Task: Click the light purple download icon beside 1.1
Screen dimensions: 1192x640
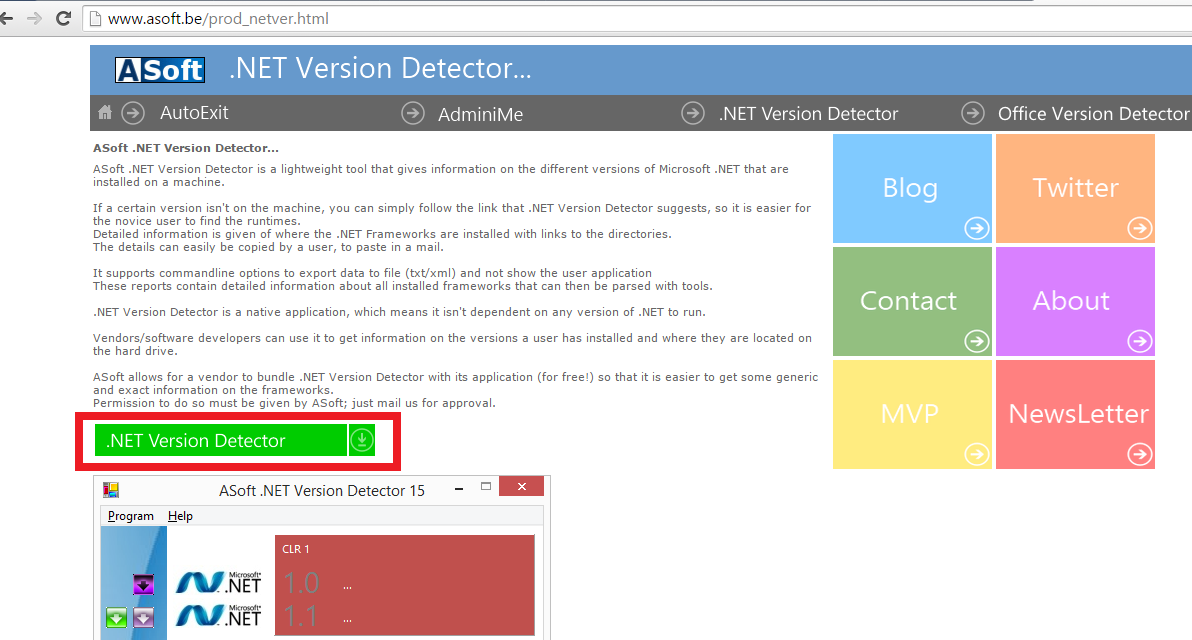Action: [144, 617]
